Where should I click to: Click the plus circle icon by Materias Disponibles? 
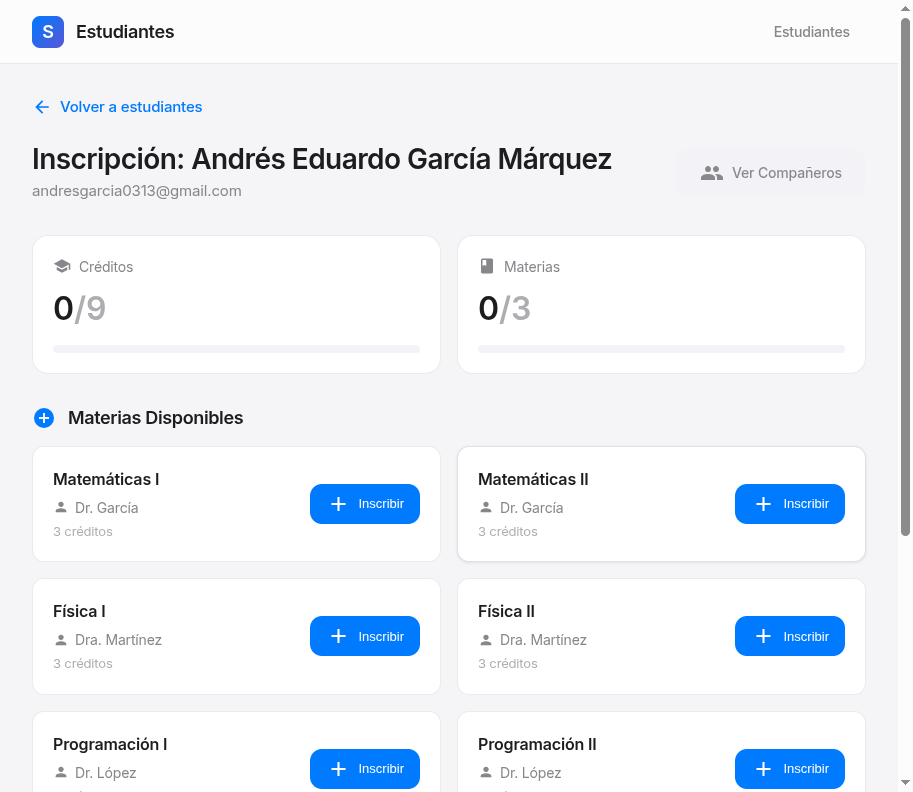pos(44,418)
